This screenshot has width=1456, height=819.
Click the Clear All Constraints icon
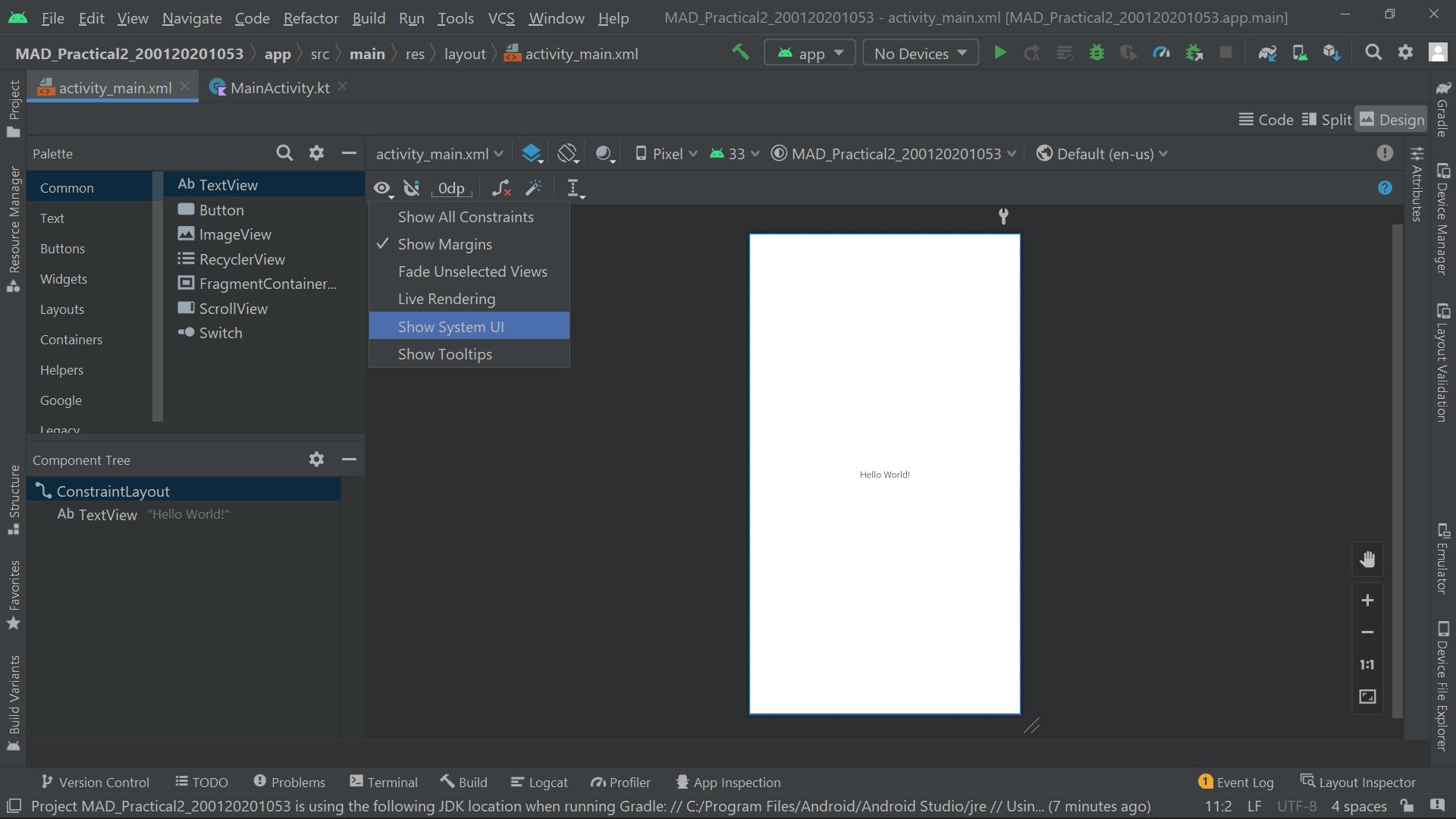coord(501,188)
